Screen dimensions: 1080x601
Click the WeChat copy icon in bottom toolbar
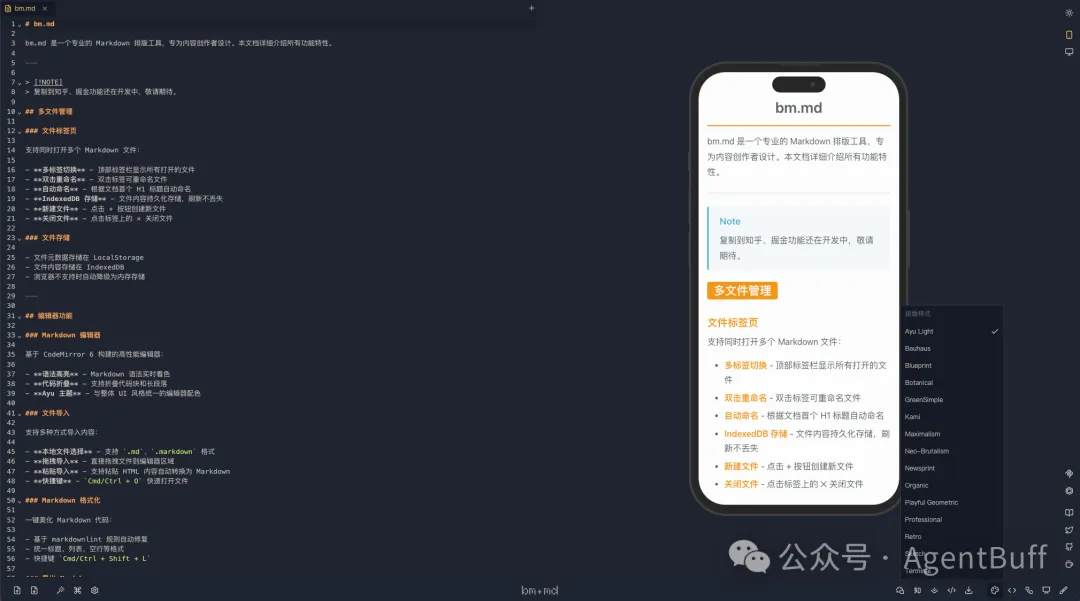(900, 590)
